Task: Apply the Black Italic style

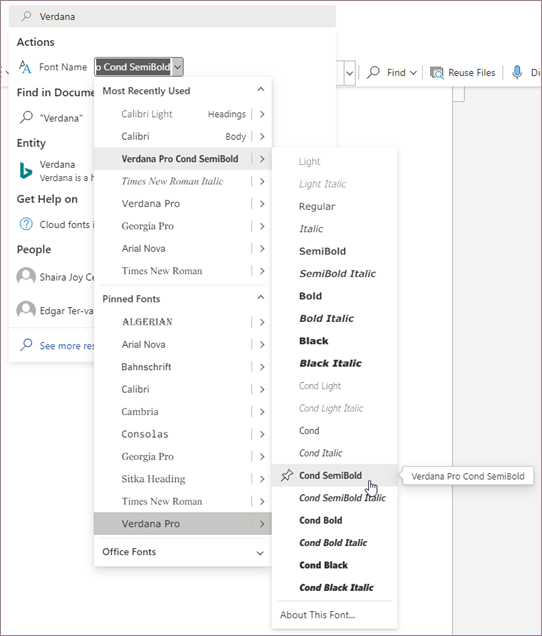Action: click(x=334, y=363)
